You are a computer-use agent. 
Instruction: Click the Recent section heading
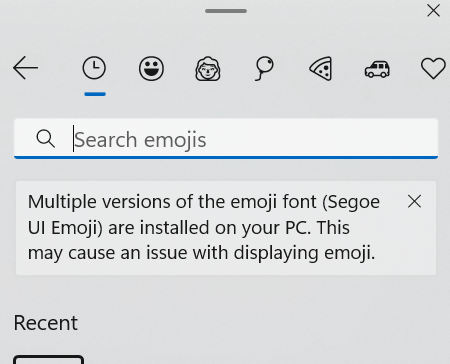pyautogui.click(x=46, y=323)
